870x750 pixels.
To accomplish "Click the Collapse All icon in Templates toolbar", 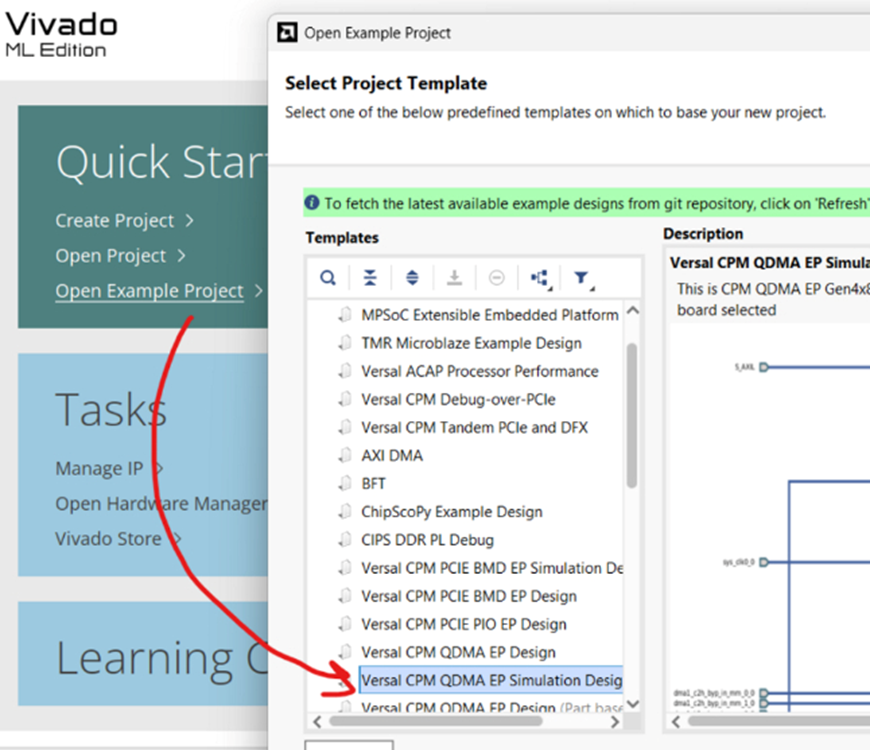I will pos(370,277).
